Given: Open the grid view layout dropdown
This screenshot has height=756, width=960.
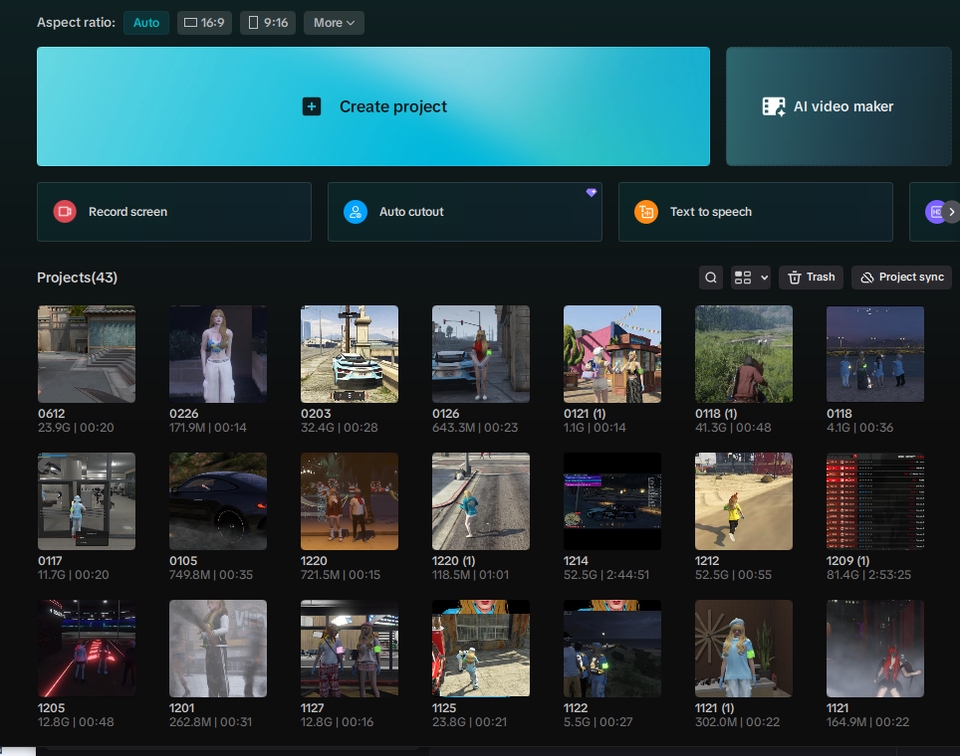Looking at the screenshot, I should click(x=750, y=277).
